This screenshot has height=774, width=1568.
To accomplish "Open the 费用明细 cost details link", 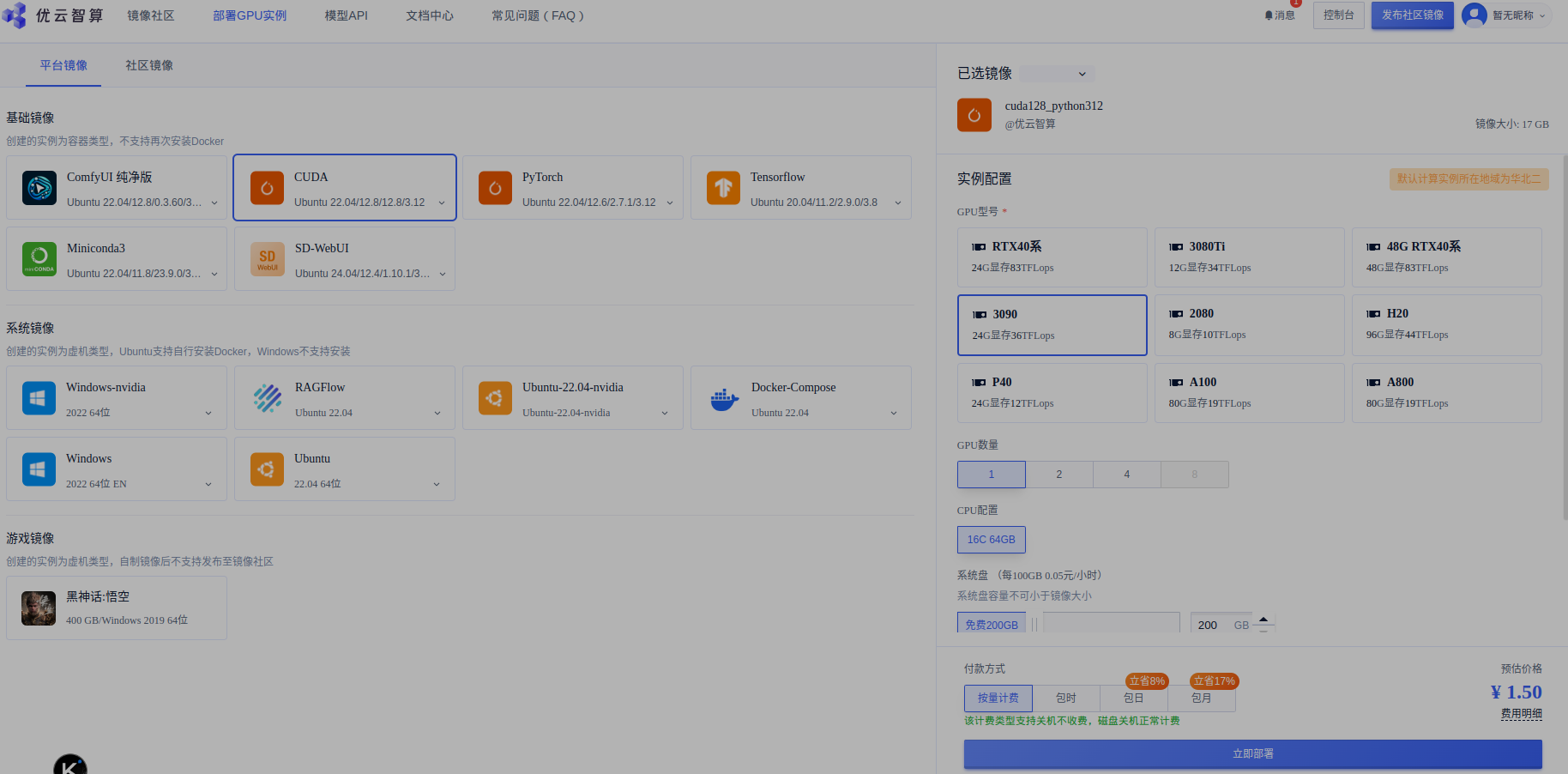I will 1521,714.
